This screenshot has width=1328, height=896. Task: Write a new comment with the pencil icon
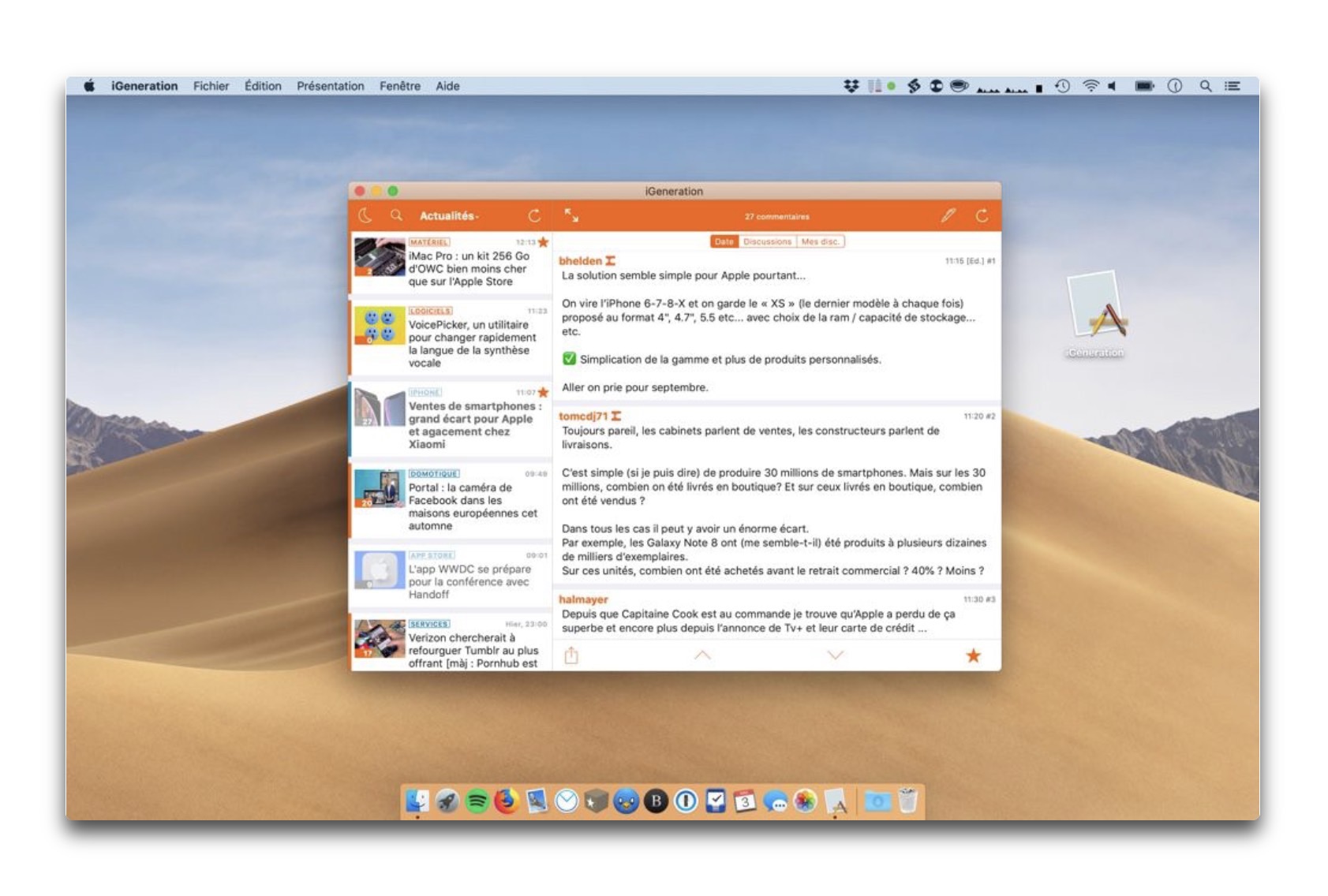coord(948,215)
